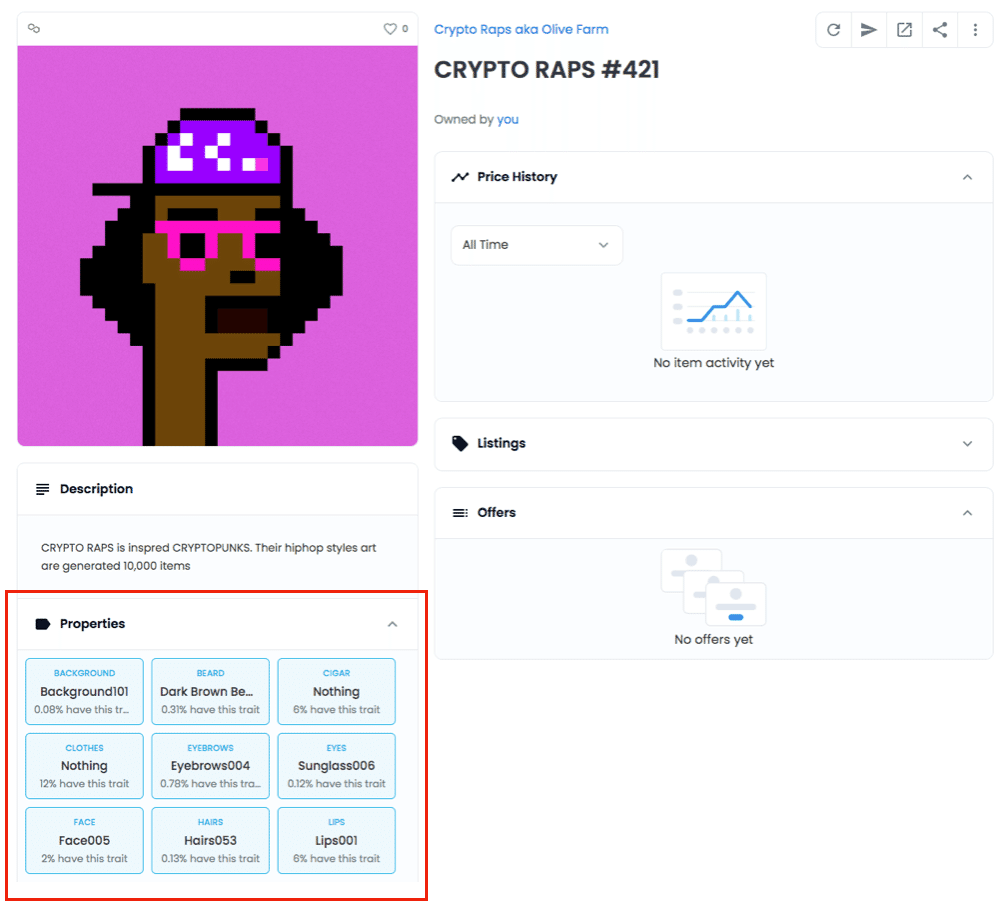Click the 'No item activity yet' text
Viewport: 1004px width, 906px height.
click(x=713, y=363)
